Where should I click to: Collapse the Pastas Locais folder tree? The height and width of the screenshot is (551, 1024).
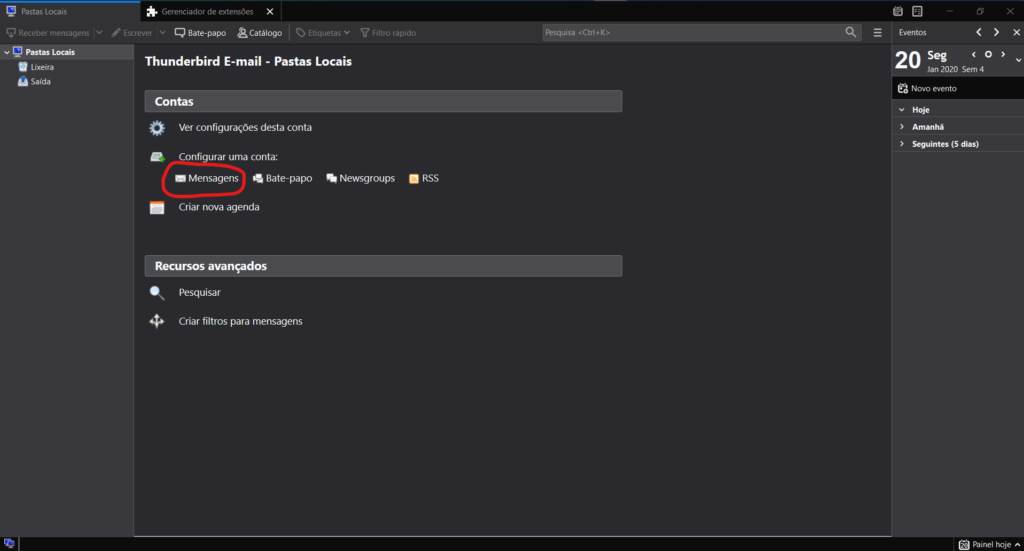pos(7,52)
